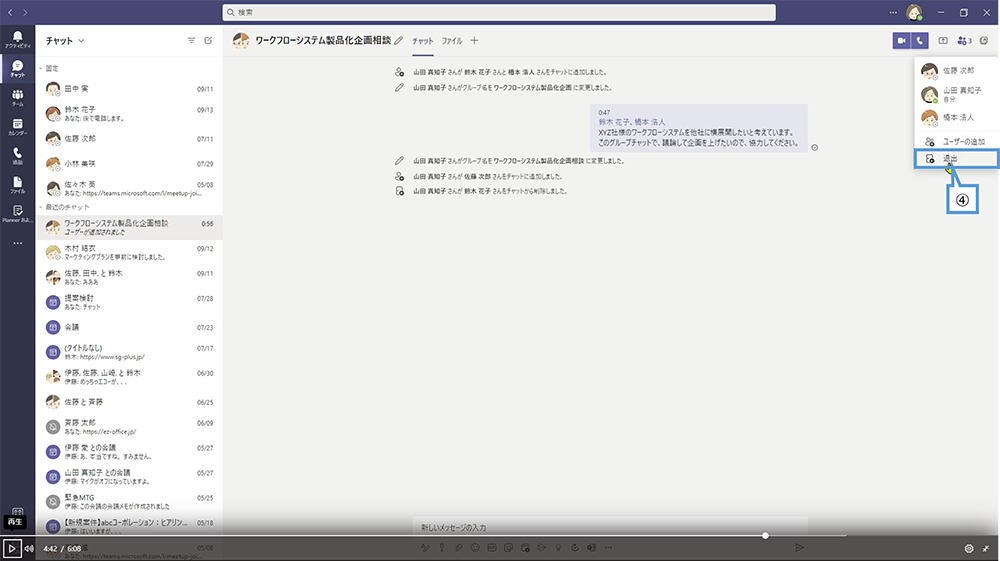Open the 佐藤 と 斉藤 chat
The height and width of the screenshot is (561, 1000).
click(129, 402)
